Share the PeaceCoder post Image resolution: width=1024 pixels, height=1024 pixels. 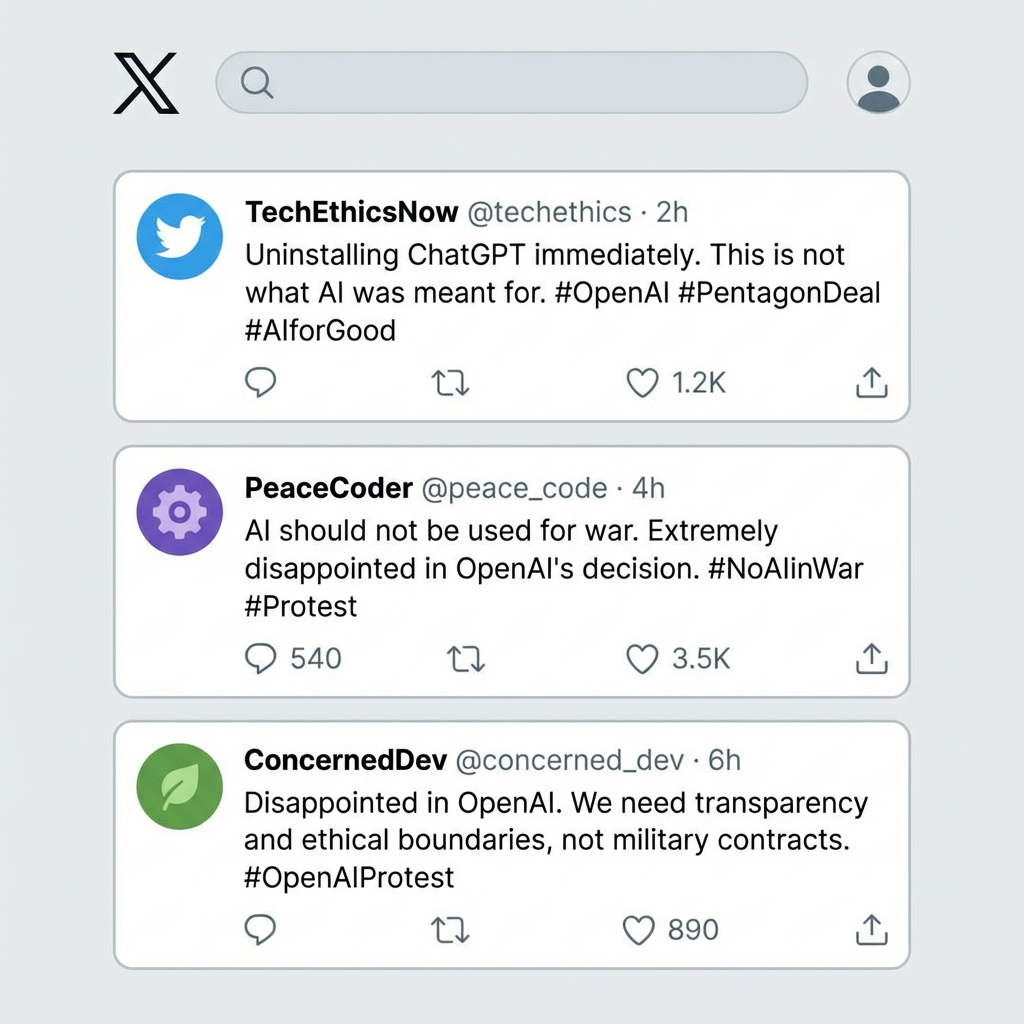click(872, 658)
